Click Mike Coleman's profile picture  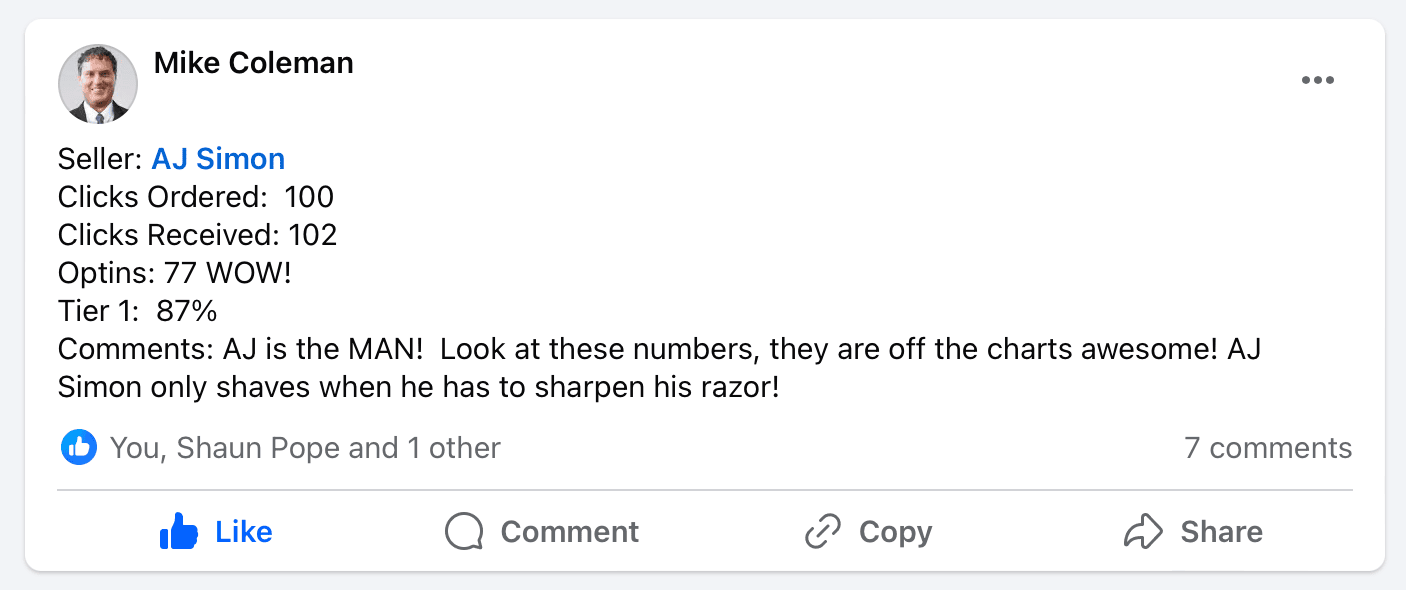coord(98,84)
